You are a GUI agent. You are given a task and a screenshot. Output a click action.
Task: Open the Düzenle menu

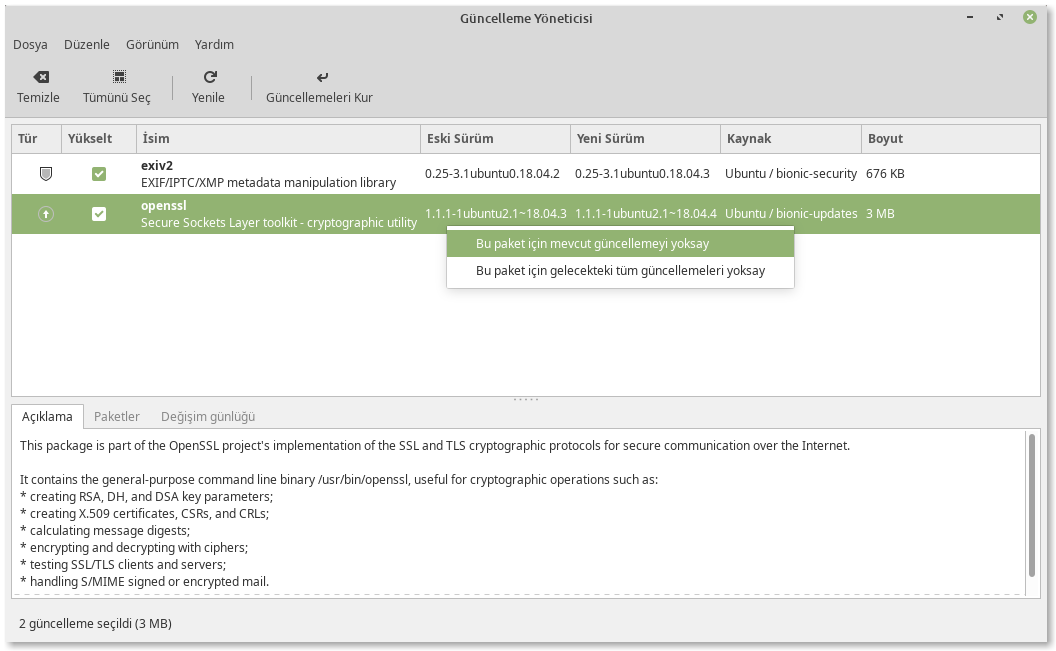click(87, 44)
